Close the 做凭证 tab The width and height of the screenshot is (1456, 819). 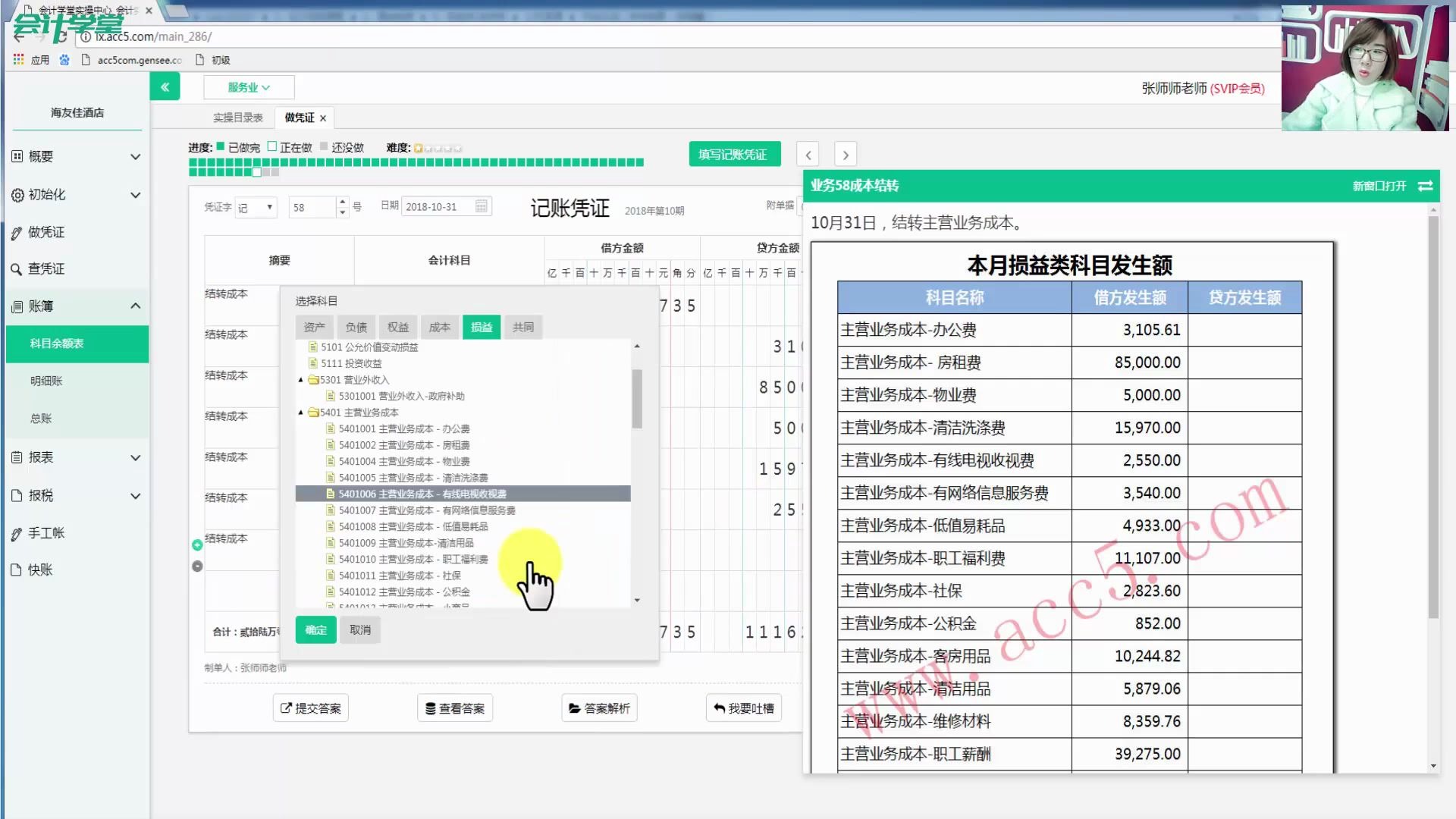coord(323,118)
